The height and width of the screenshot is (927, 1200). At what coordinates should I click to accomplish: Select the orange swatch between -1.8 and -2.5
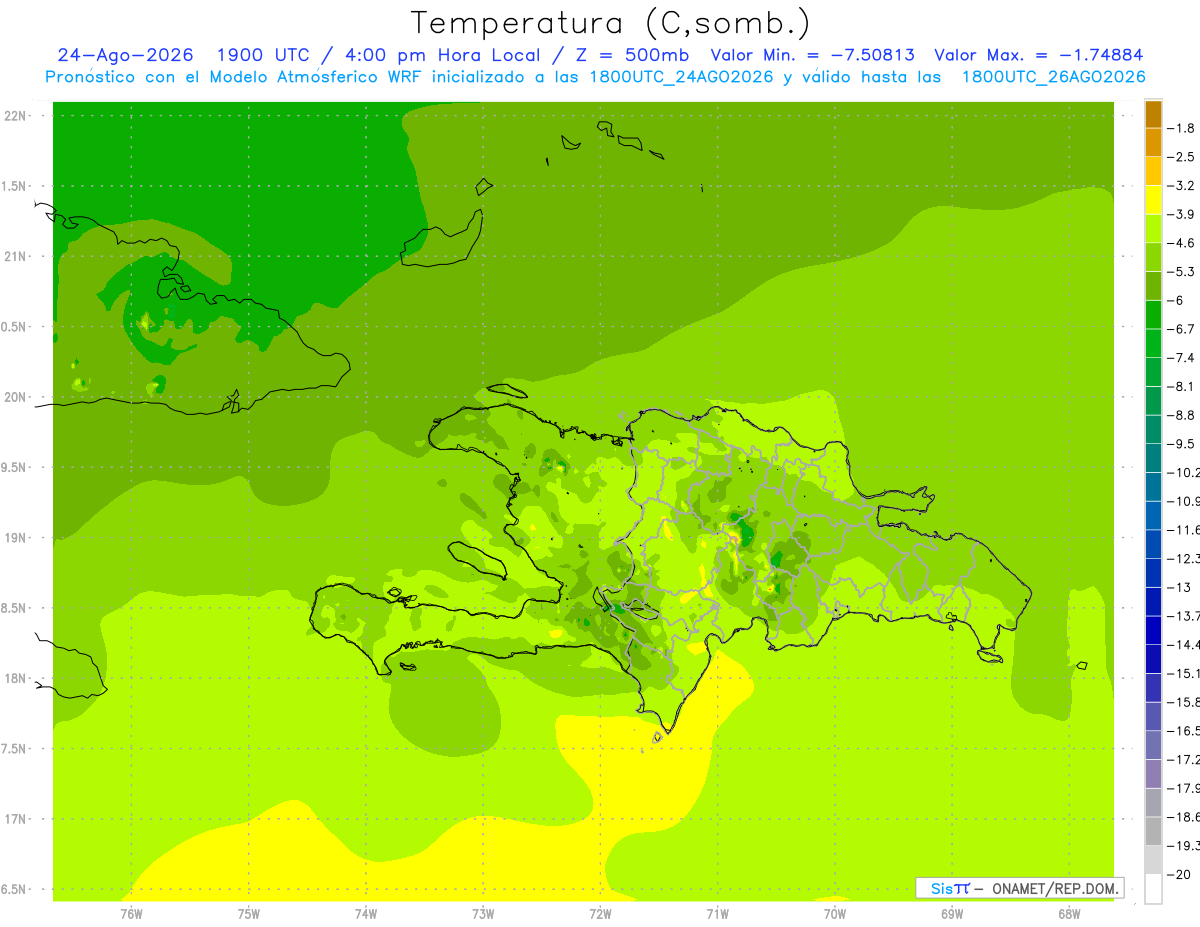[1153, 142]
